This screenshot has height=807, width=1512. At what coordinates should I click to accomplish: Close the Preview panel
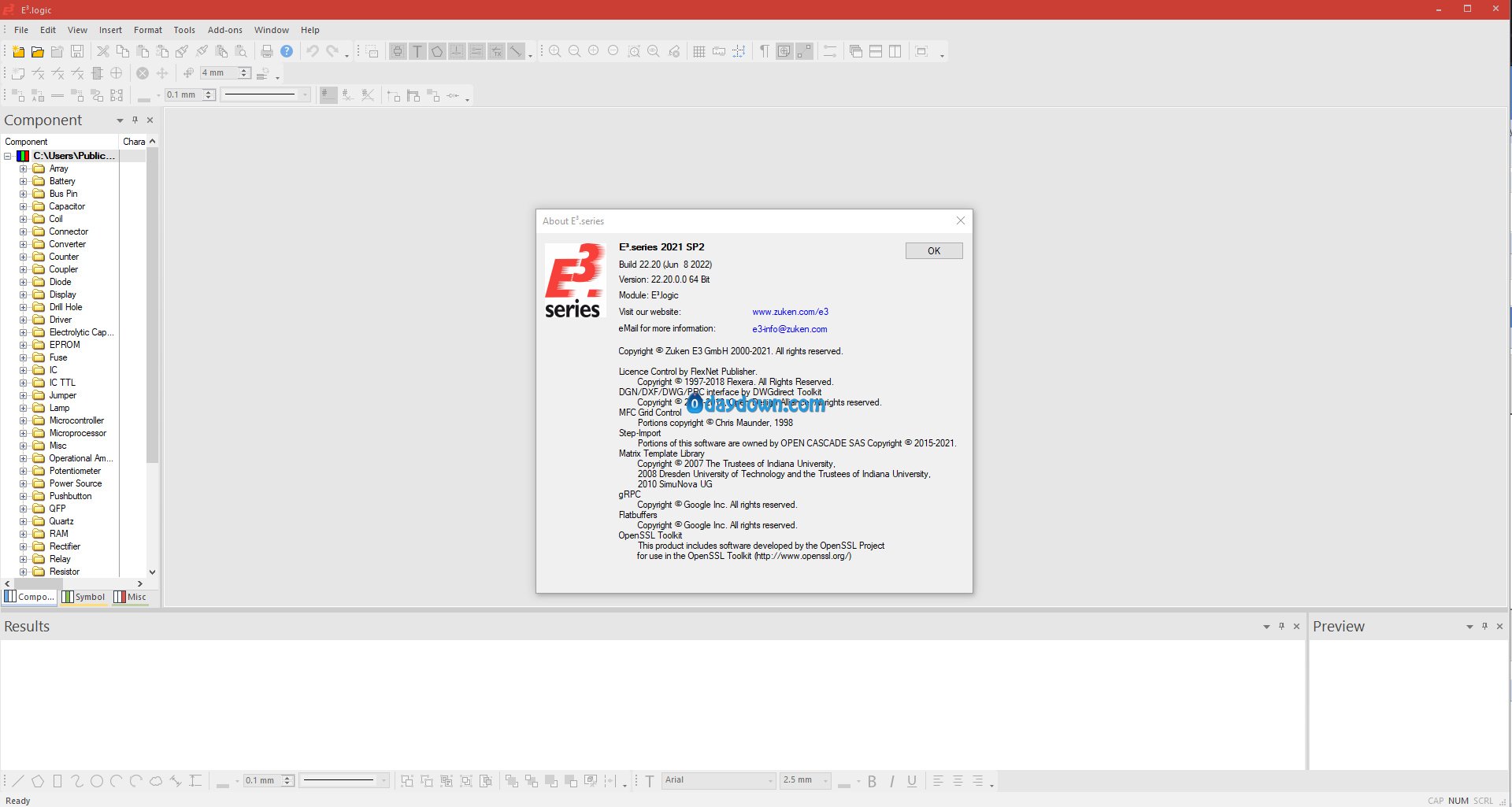pyautogui.click(x=1499, y=627)
